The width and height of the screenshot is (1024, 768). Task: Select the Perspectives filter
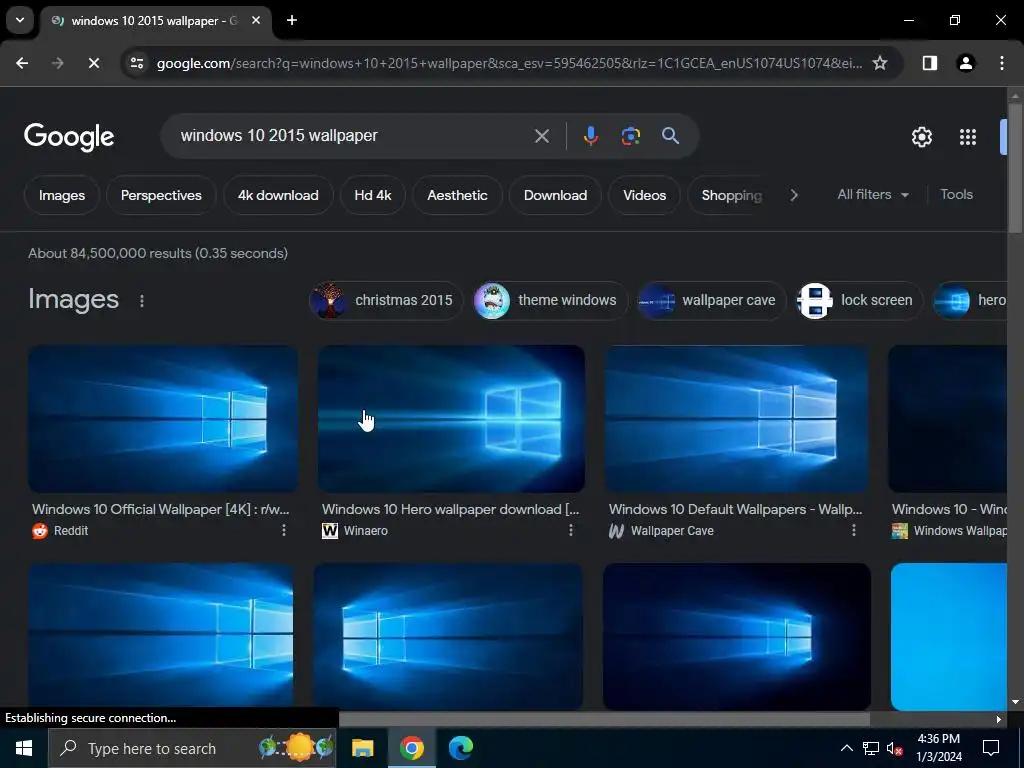coord(161,195)
